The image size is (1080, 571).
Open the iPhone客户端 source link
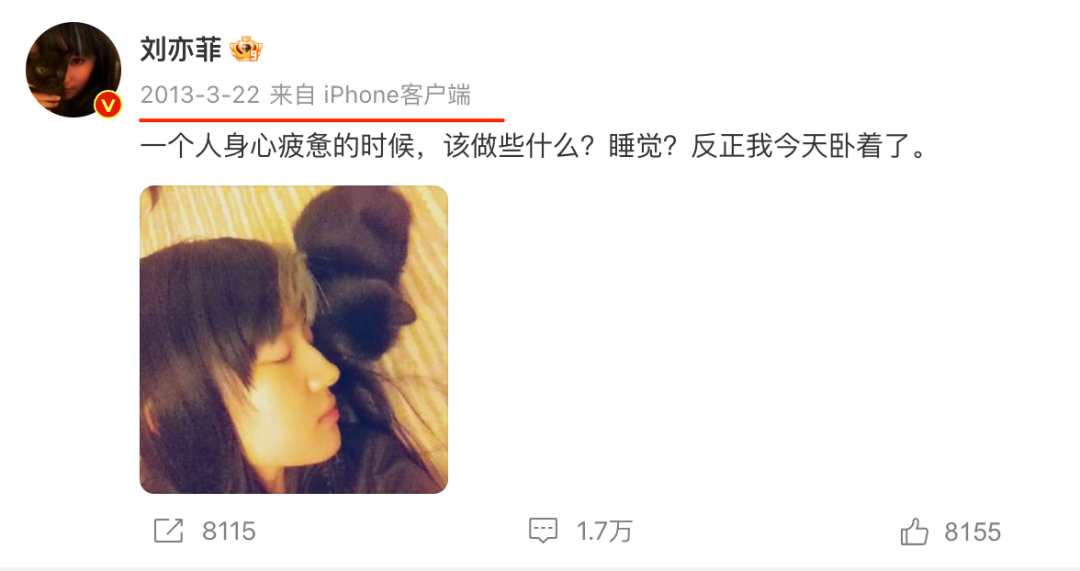coord(397,95)
